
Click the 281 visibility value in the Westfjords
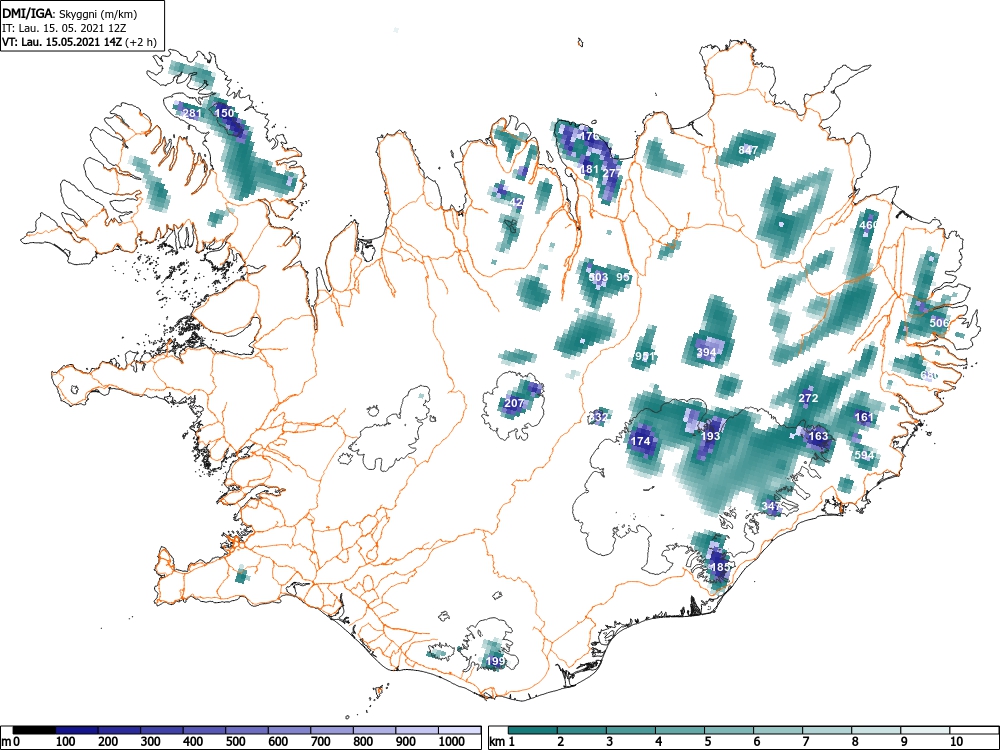point(192,114)
